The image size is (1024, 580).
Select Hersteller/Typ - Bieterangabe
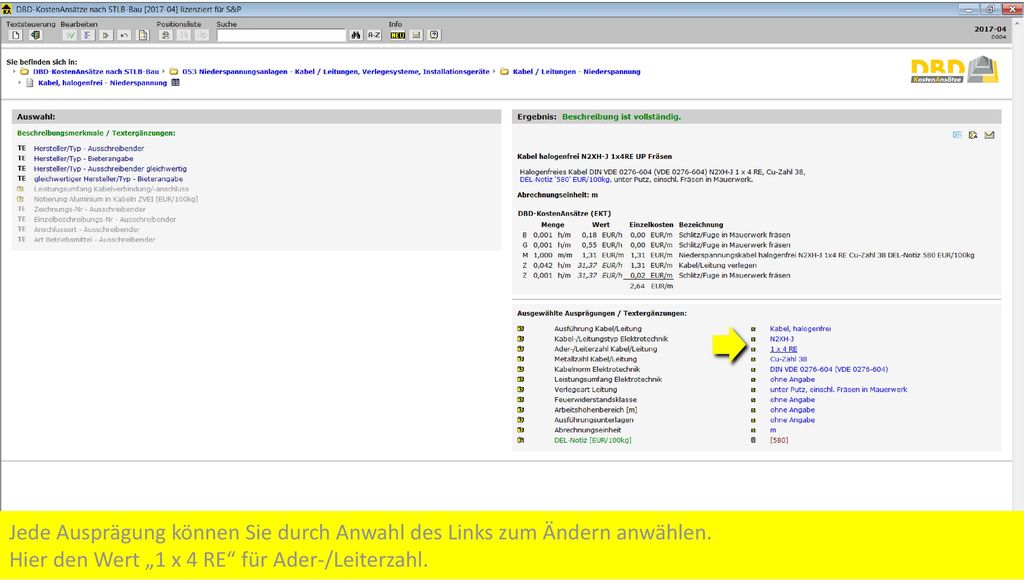point(84,159)
